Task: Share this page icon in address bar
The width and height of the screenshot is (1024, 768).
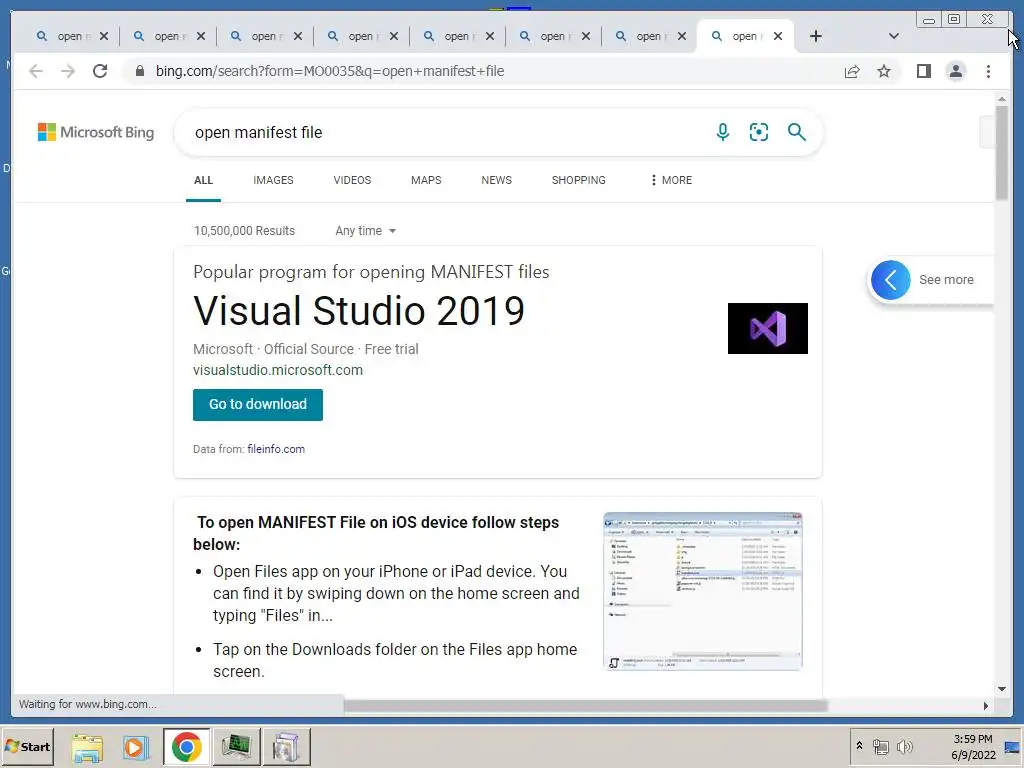Action: click(x=852, y=71)
